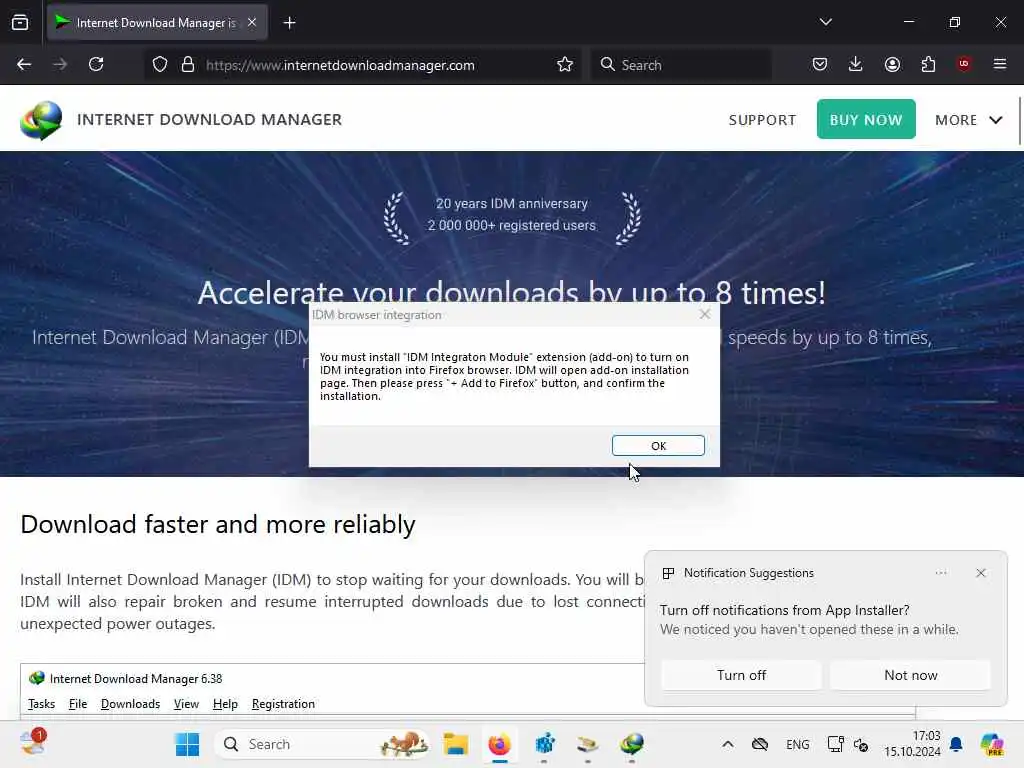Image resolution: width=1024 pixels, height=768 pixels.
Task: Click the IDM globe icon in taskbar
Action: point(632,744)
